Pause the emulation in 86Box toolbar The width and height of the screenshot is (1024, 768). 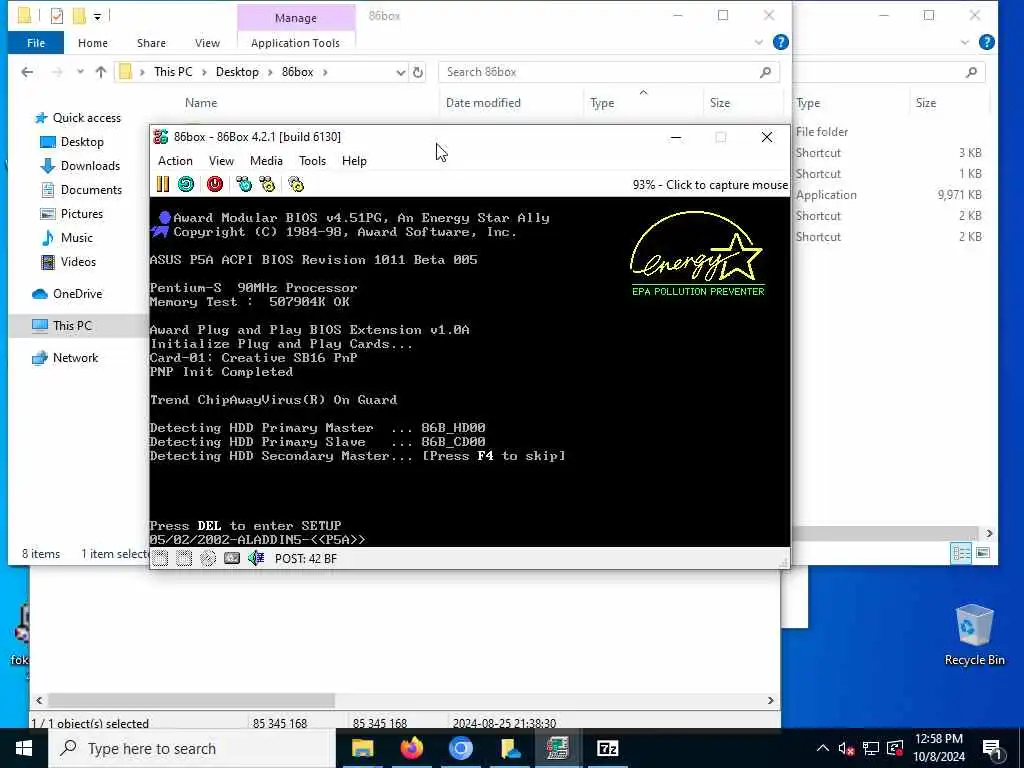[163, 185]
